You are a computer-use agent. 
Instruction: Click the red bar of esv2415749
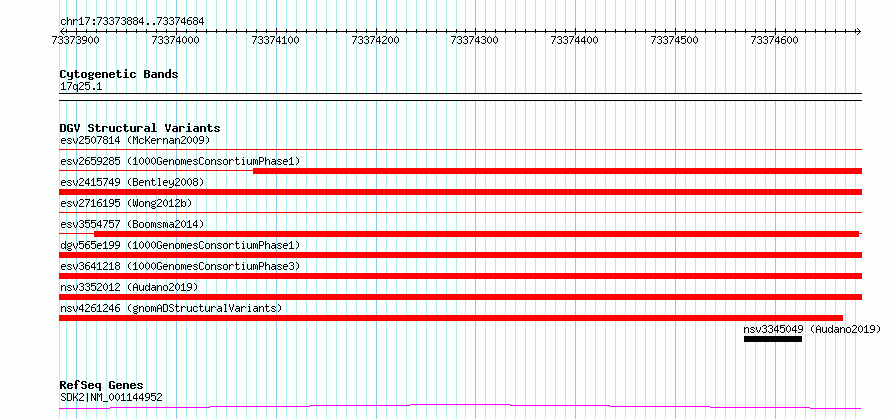[x=460, y=192]
